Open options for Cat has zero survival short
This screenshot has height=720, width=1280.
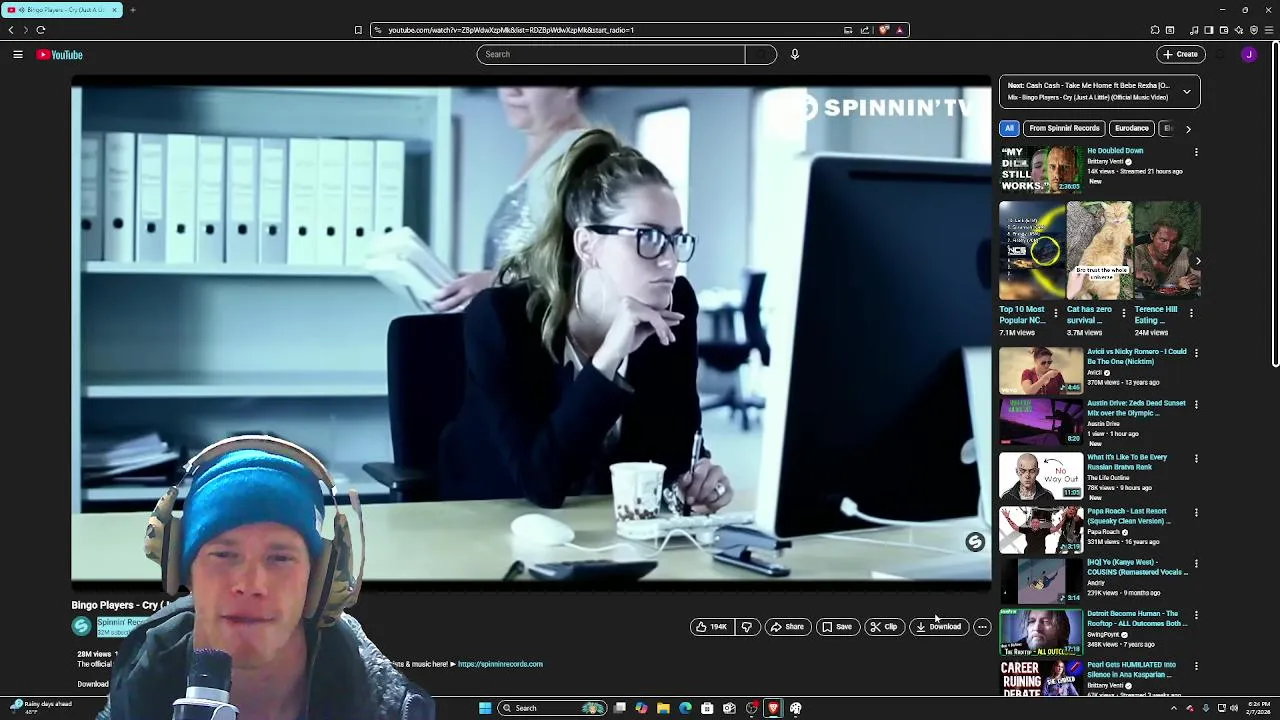[x=1123, y=313]
